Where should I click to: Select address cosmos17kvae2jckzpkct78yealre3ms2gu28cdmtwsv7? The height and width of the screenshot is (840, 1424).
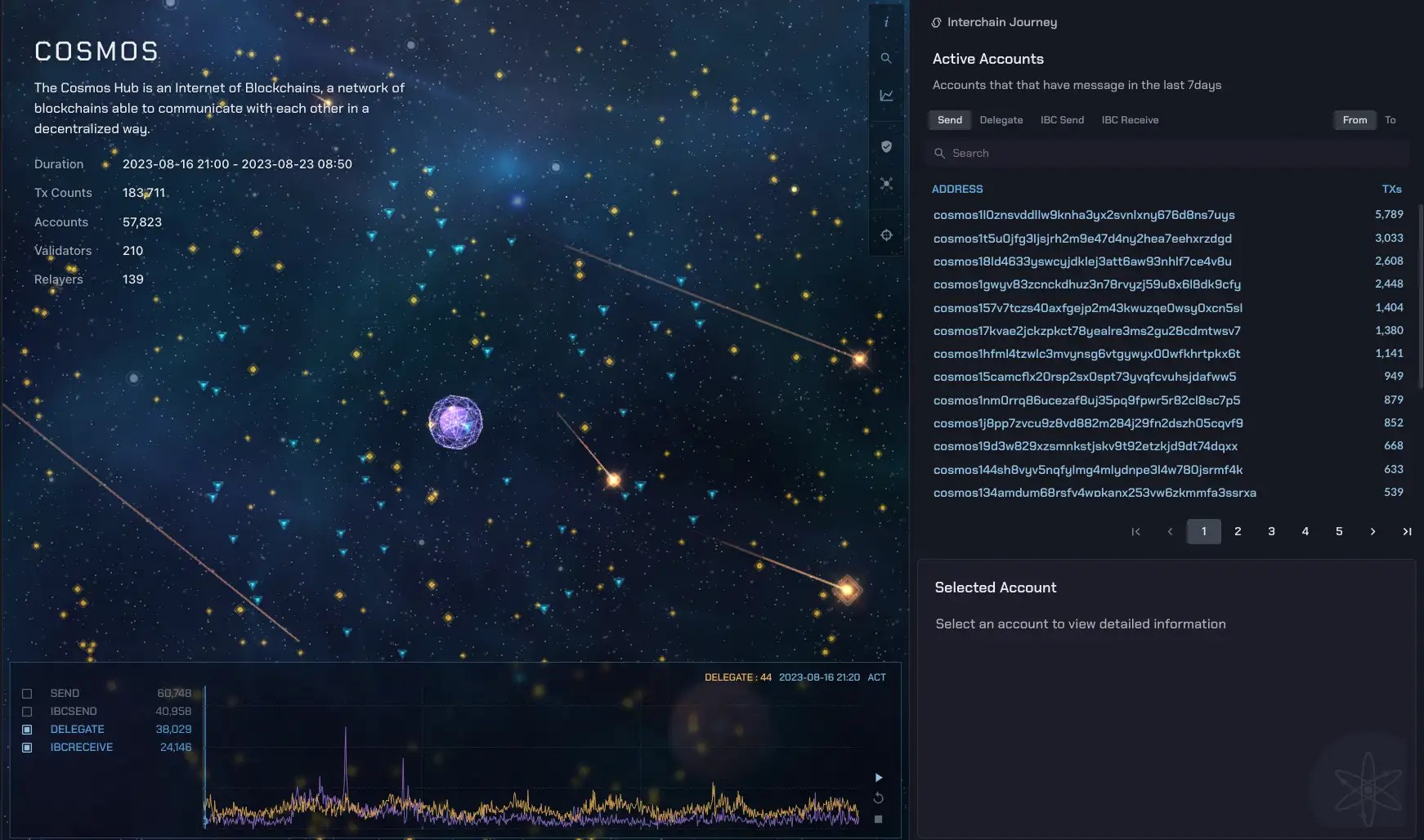(x=1087, y=331)
